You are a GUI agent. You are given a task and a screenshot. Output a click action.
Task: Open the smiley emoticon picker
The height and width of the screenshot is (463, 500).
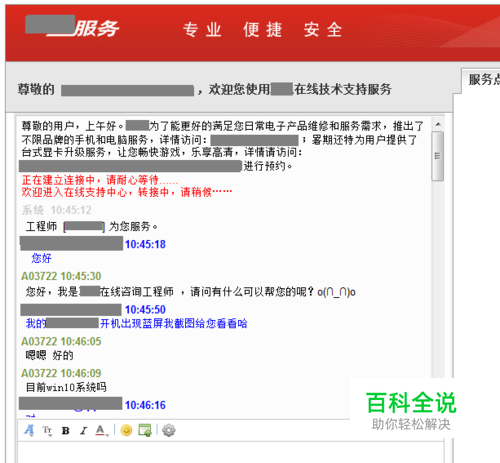(x=126, y=430)
